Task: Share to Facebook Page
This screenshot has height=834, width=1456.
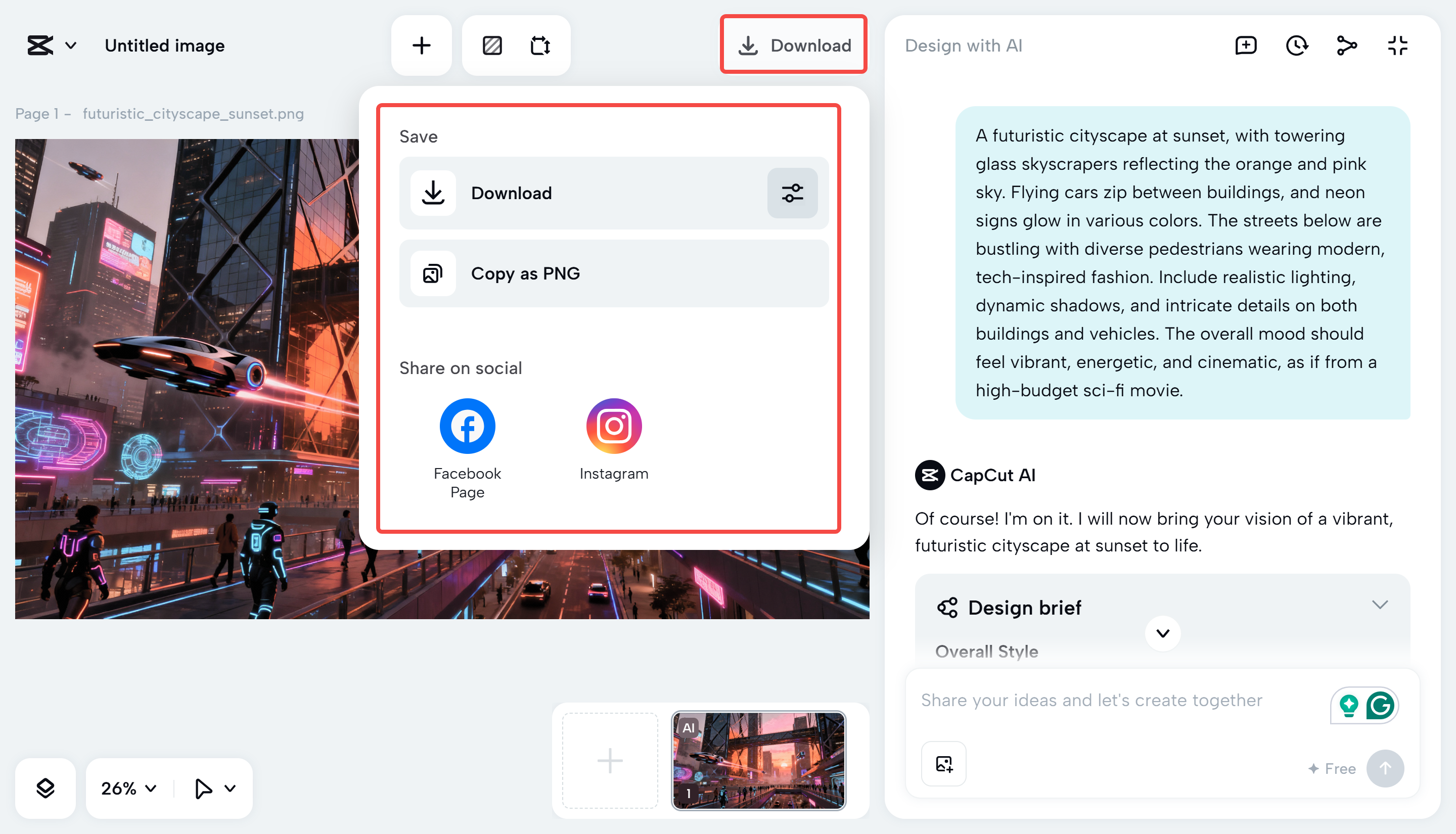Action: pyautogui.click(x=468, y=426)
